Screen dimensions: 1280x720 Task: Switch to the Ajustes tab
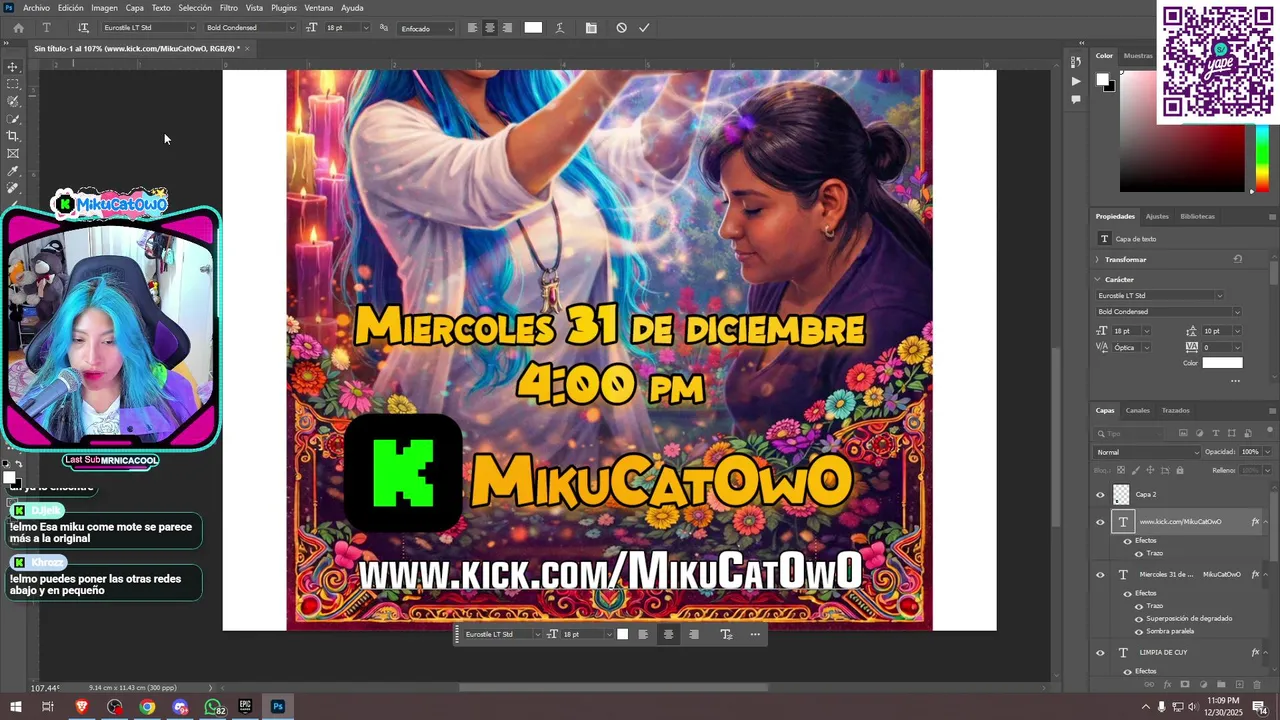pos(1157,216)
